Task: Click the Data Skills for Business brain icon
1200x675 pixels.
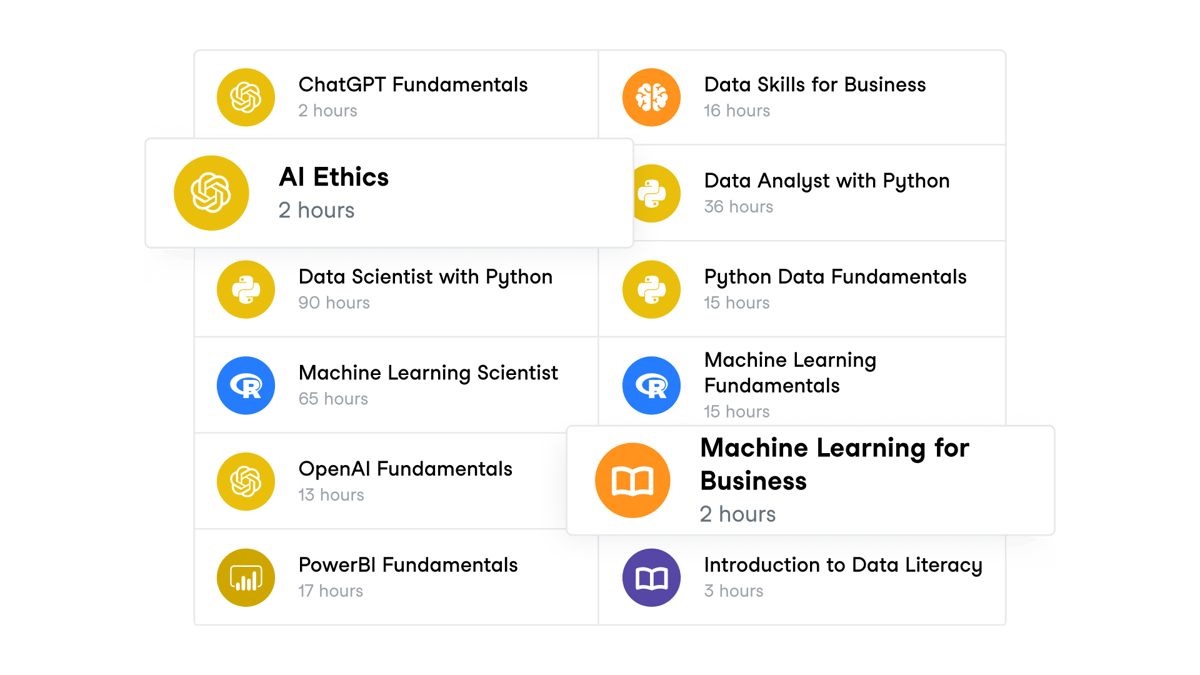Action: (x=651, y=97)
